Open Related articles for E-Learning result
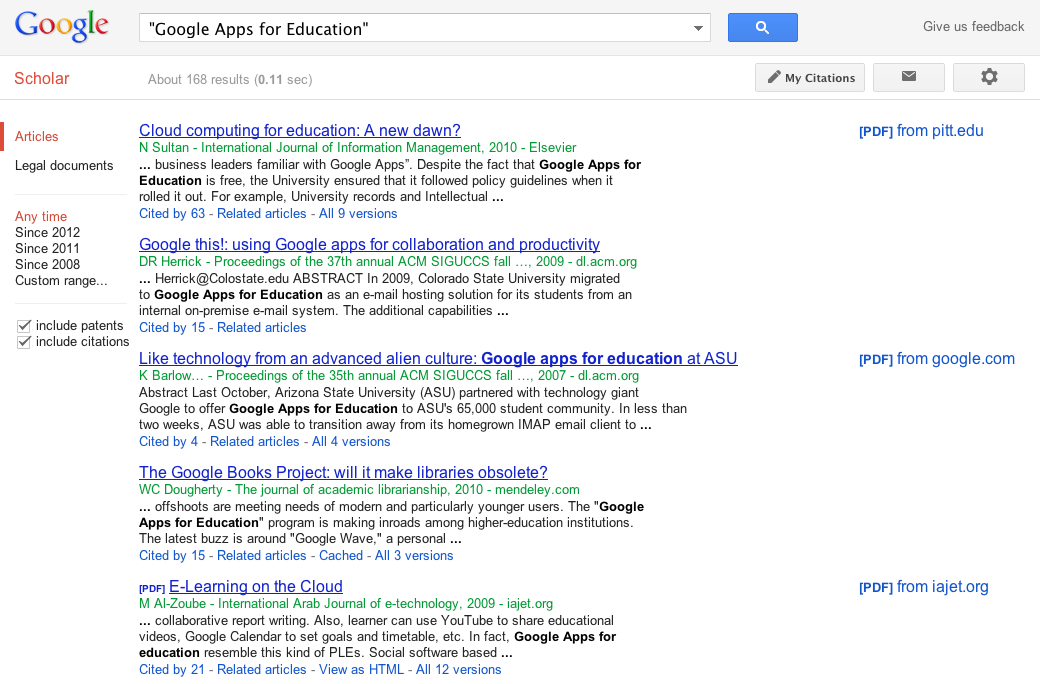This screenshot has height=684, width=1040. [x=261, y=670]
